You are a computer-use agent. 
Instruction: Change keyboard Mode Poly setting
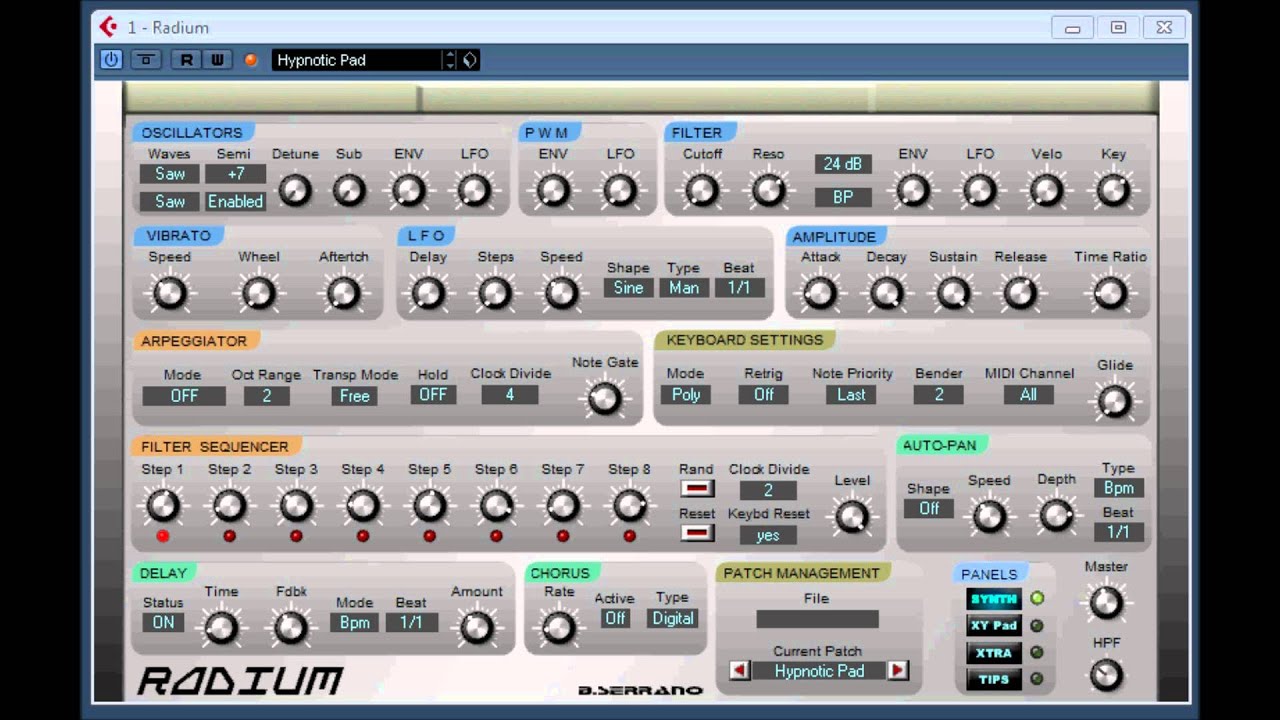tap(686, 395)
